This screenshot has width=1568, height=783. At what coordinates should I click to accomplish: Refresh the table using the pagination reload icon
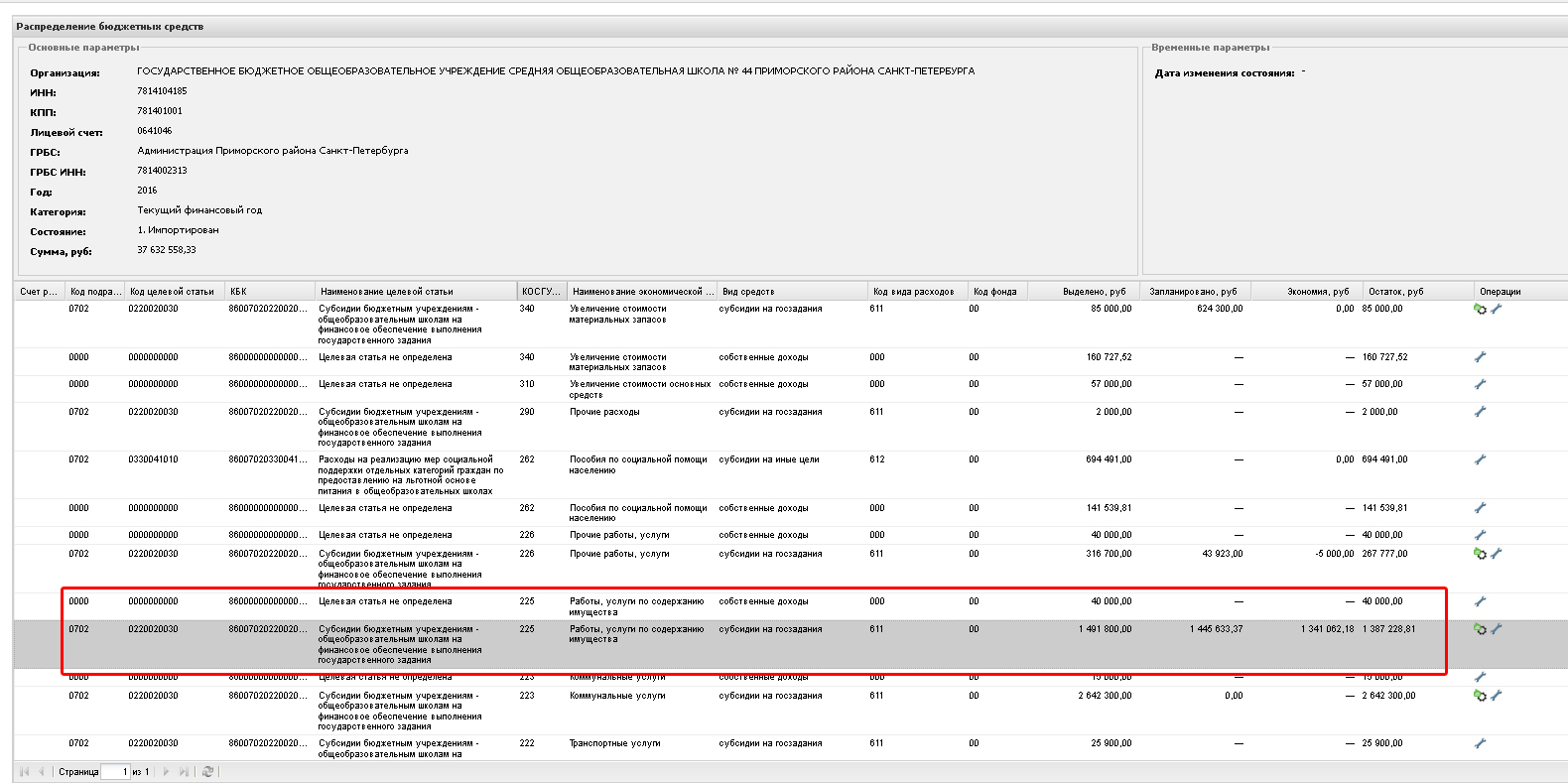point(207,772)
